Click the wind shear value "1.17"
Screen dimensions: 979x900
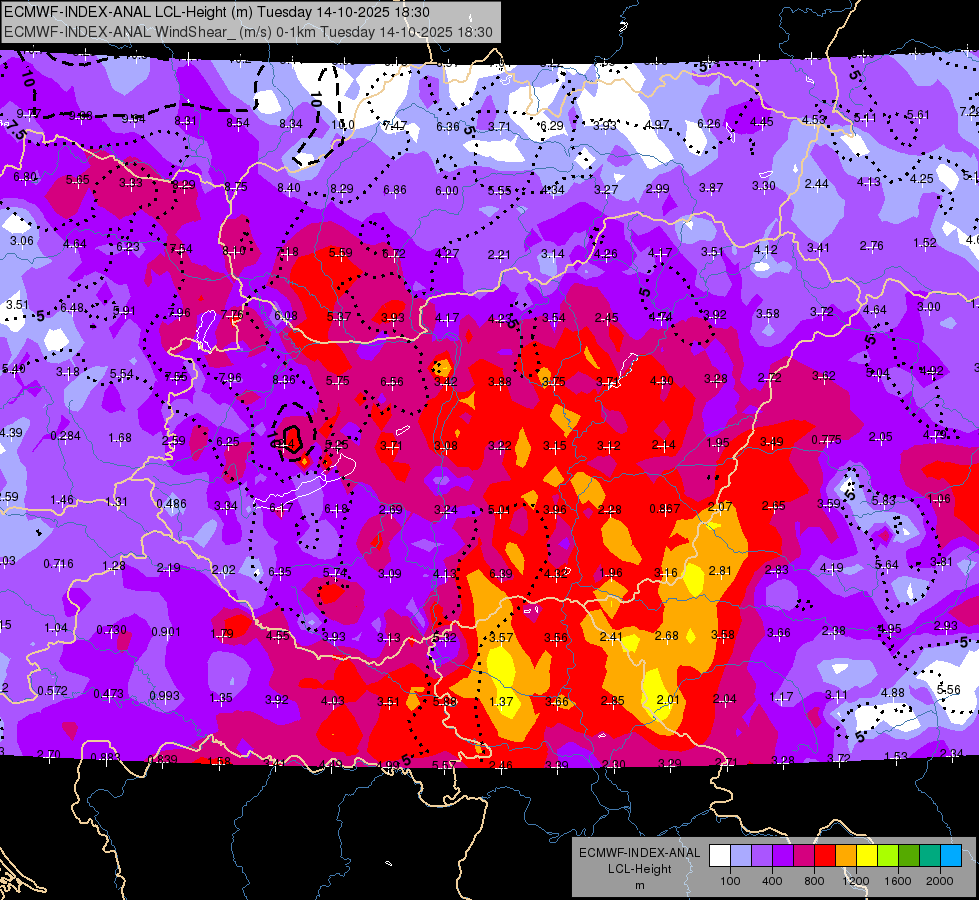click(781, 696)
